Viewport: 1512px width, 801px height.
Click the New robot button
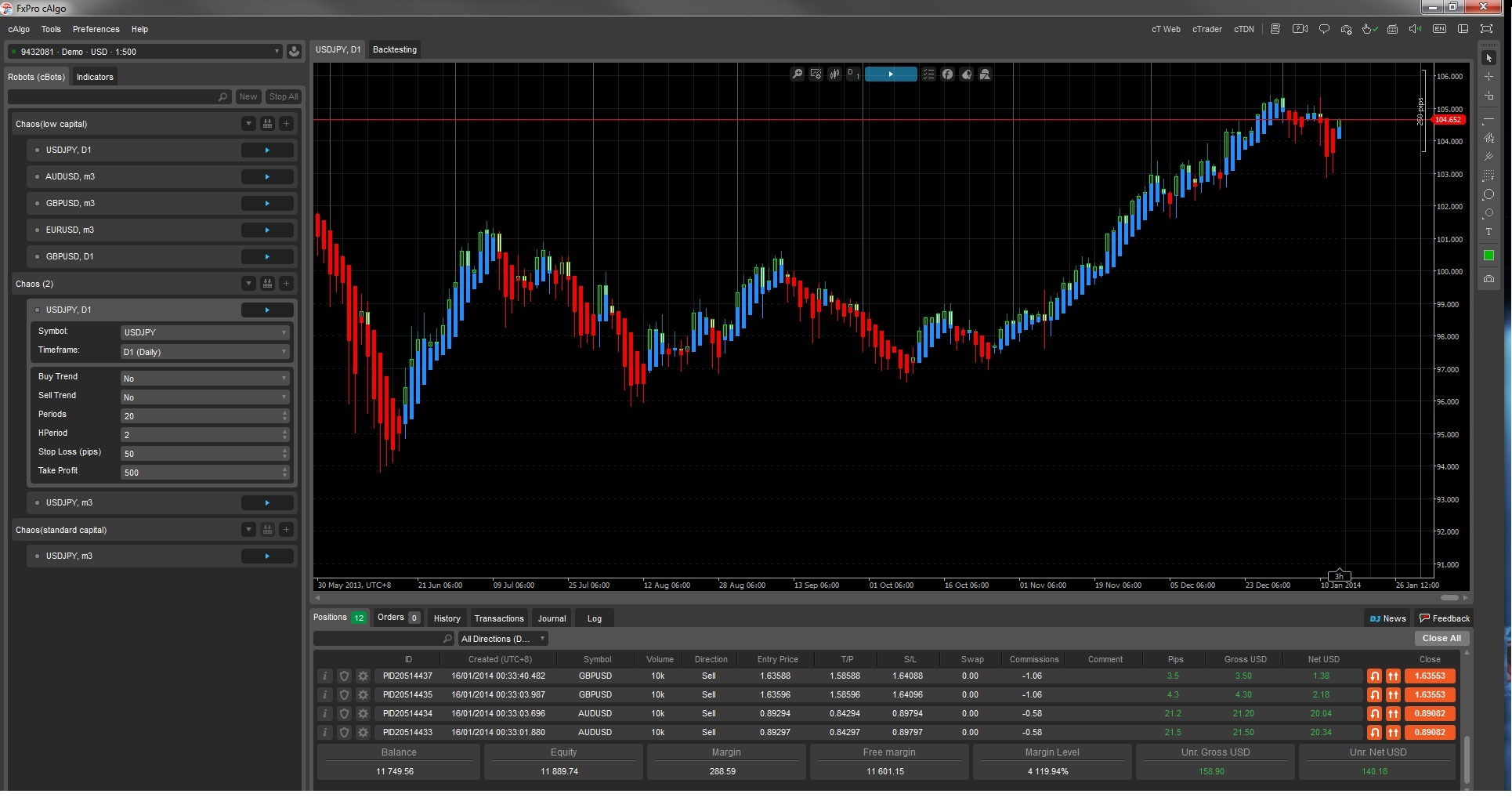click(248, 96)
